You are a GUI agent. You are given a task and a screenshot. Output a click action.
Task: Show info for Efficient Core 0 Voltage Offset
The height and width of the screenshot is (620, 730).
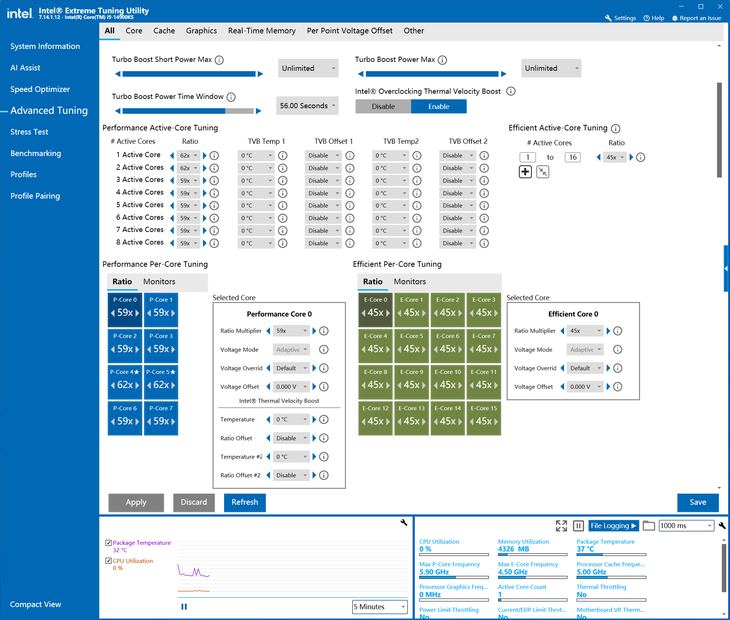coord(617,387)
